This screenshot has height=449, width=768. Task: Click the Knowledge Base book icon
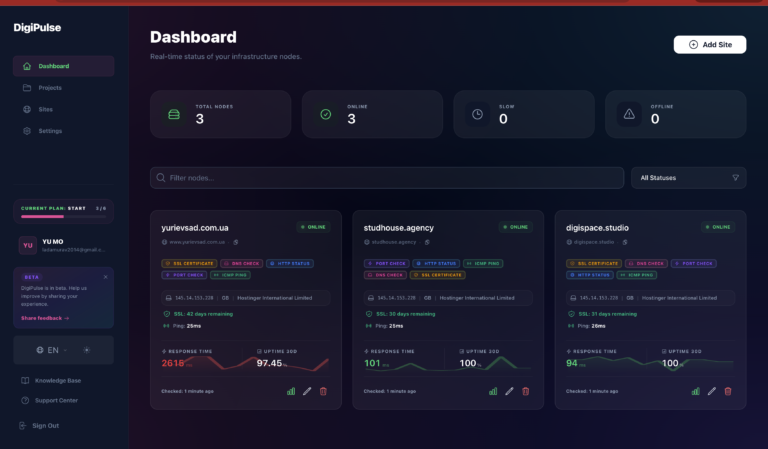pos(25,380)
